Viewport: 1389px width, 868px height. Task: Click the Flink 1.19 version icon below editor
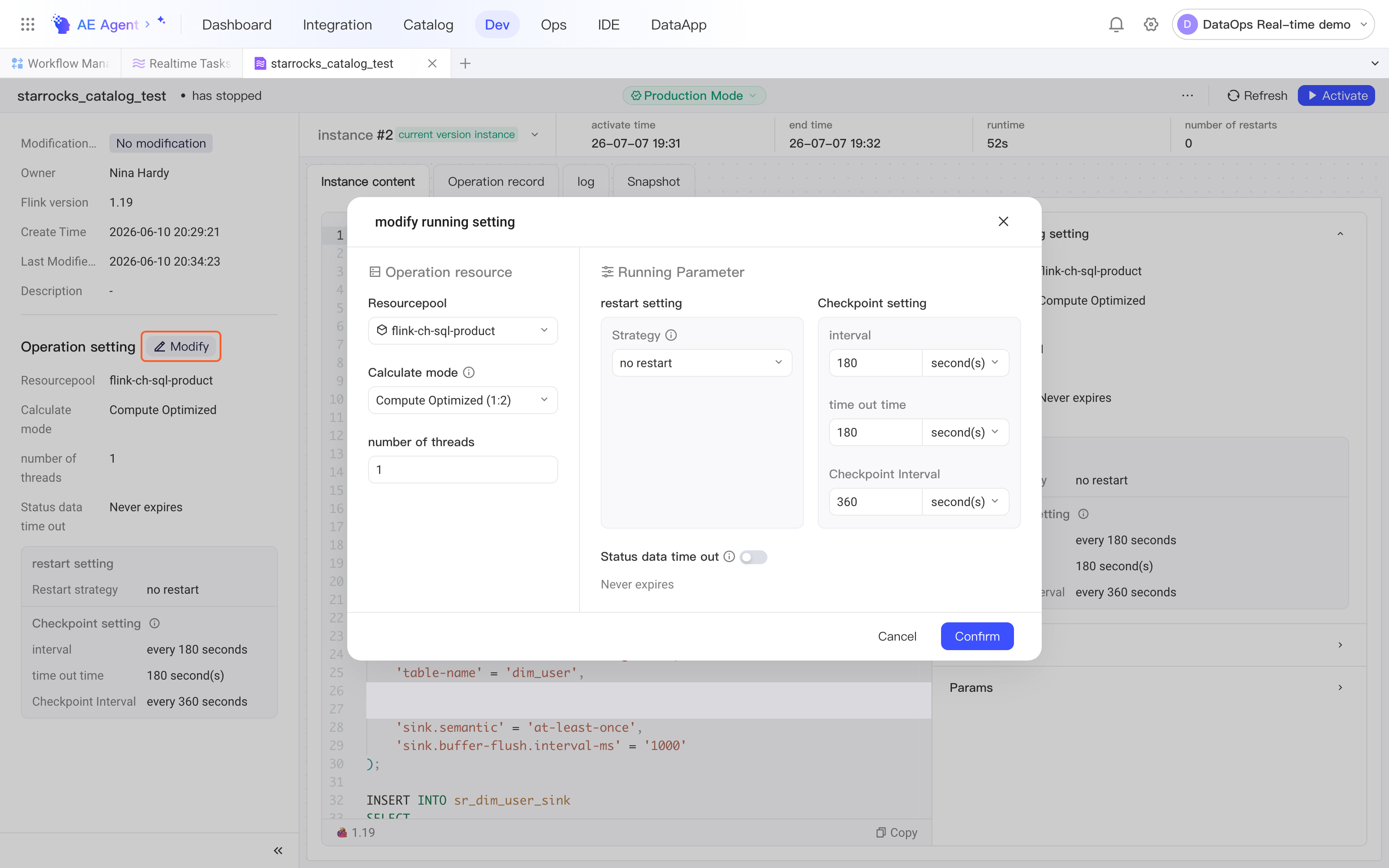click(x=342, y=832)
